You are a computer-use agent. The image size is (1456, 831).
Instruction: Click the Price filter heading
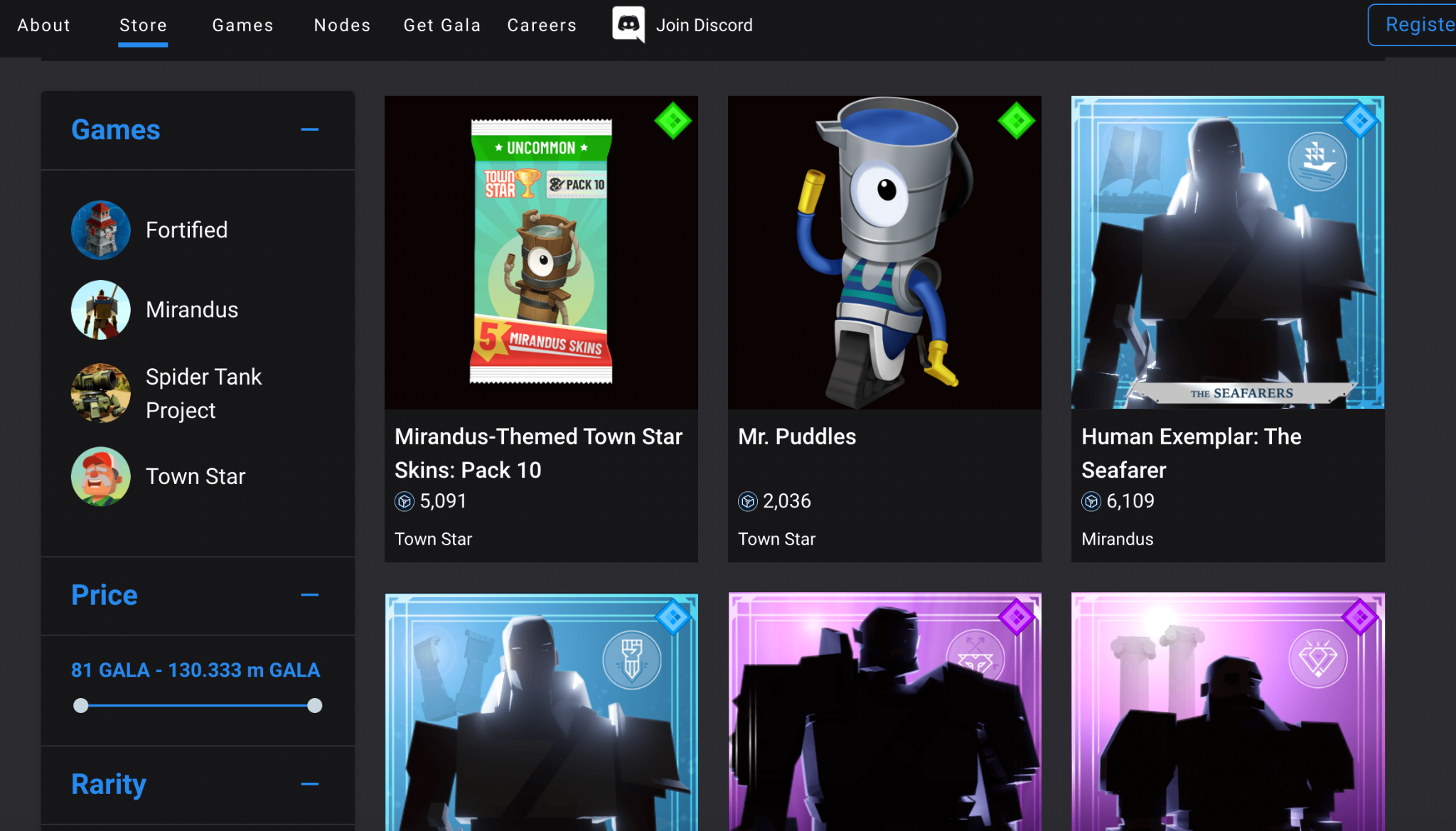(x=105, y=595)
